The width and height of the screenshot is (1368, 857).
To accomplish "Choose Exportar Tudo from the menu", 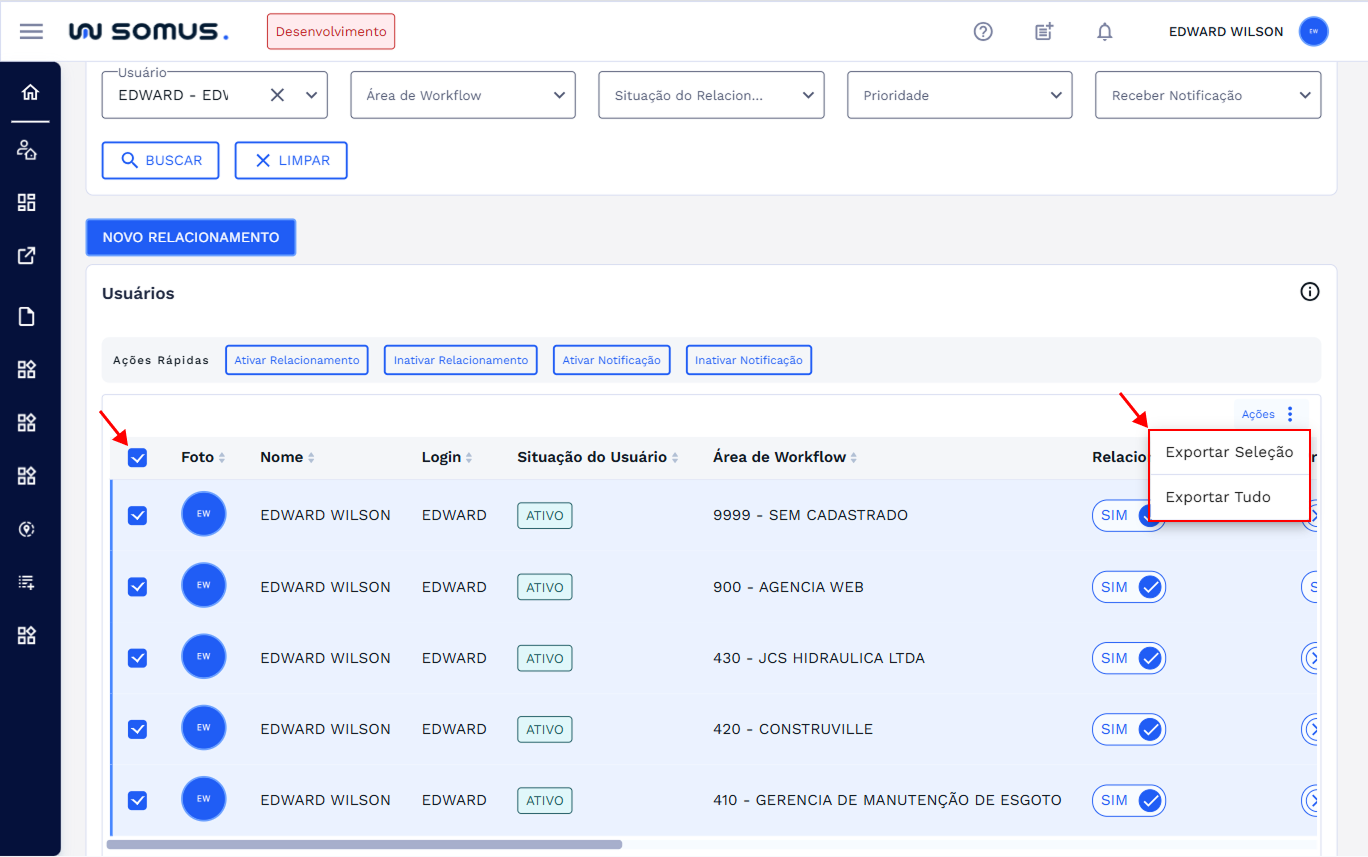I will pos(1218,497).
